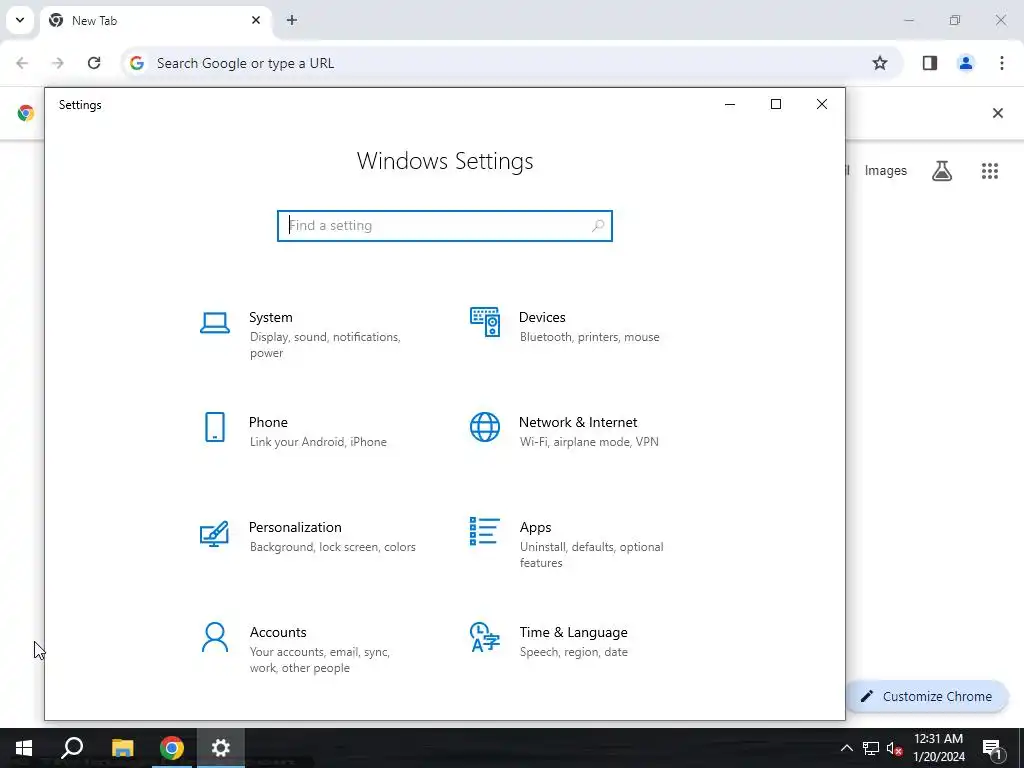This screenshot has width=1024, height=768.
Task: Open the System settings laptop icon
Action: tap(215, 323)
